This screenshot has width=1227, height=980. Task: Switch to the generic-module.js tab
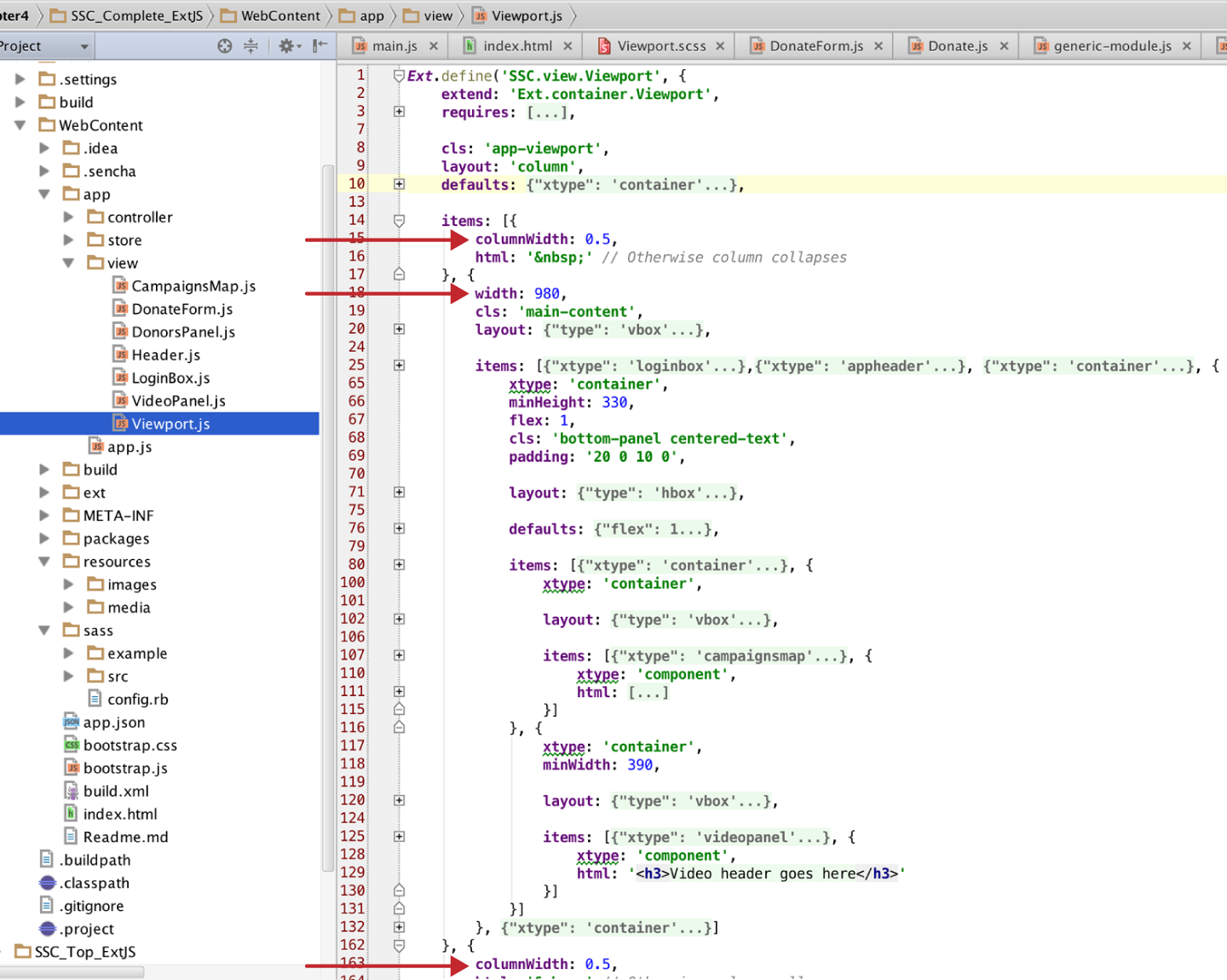(1111, 46)
